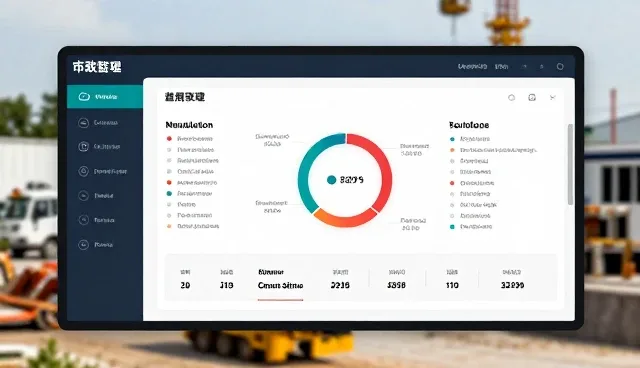Click the orange dot in the right legend list
This screenshot has width=640, height=368.
click(x=452, y=150)
